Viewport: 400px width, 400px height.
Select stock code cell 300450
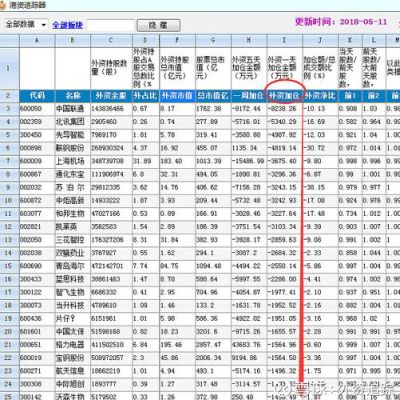pyautogui.click(x=37, y=135)
